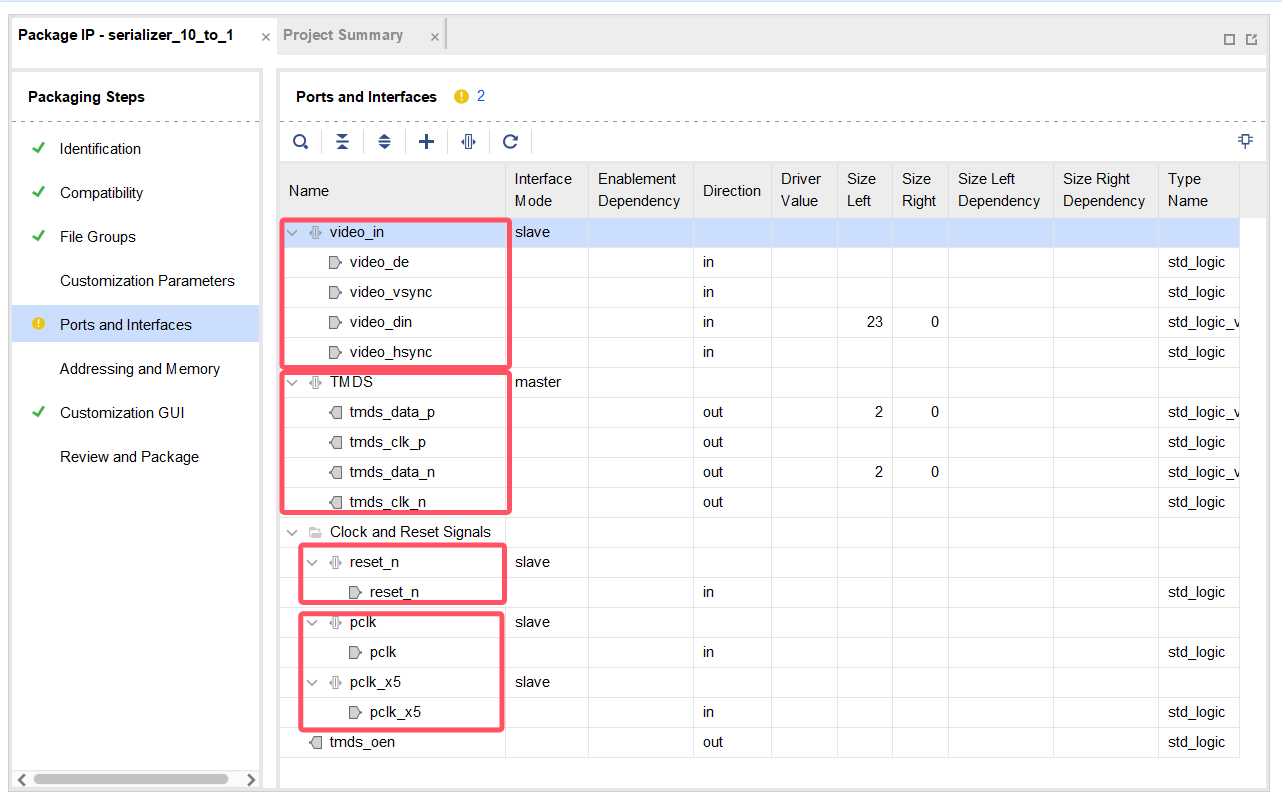
Task: Click the Clock and Reset Signals folder icon
Action: click(316, 532)
